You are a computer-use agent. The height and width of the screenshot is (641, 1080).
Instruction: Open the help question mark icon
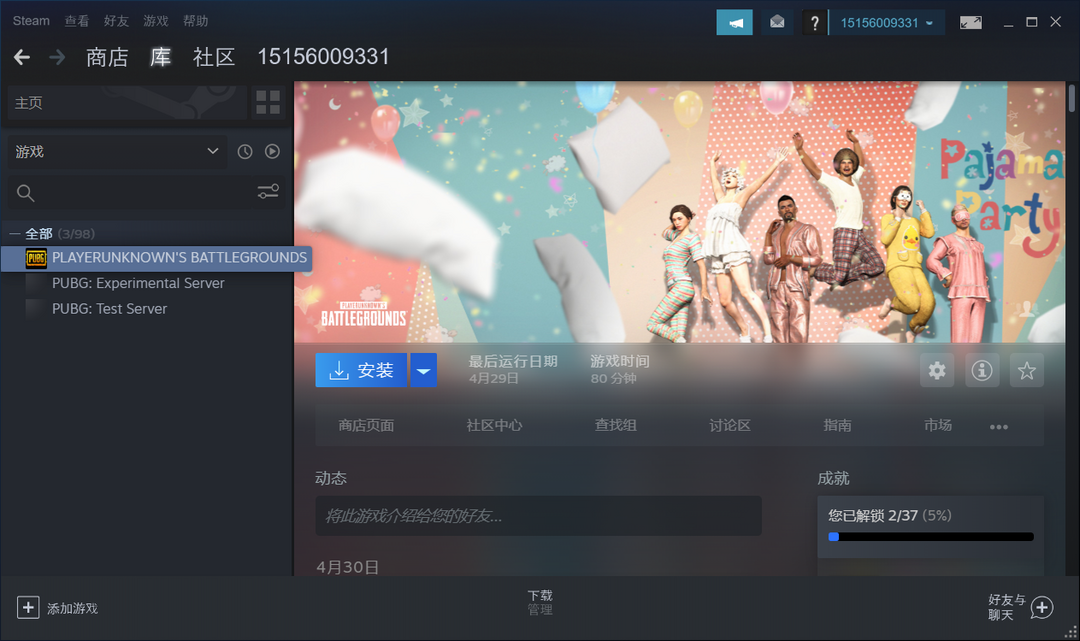click(x=814, y=23)
